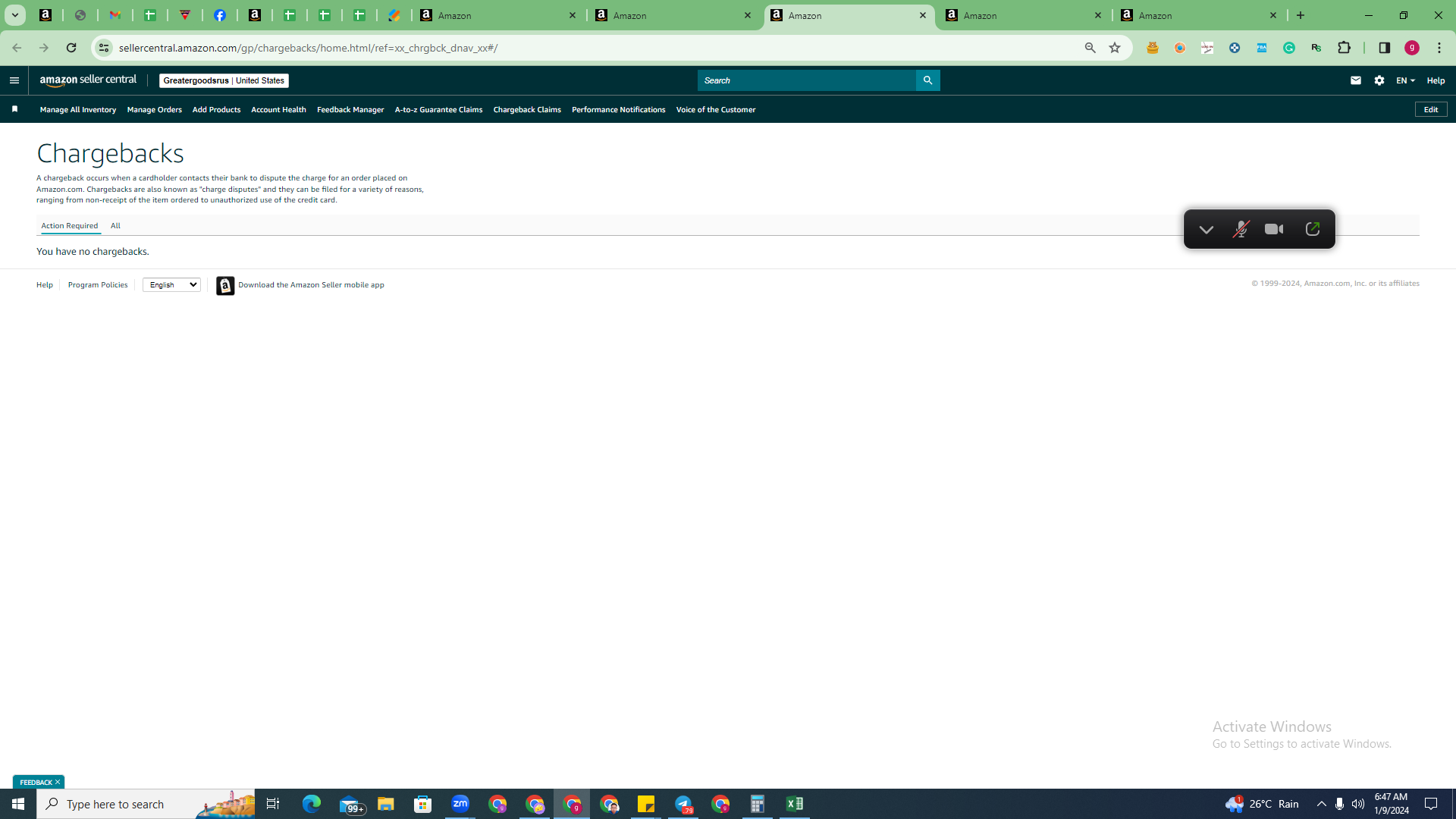Open Microsoft Store from the taskbar

coord(423,804)
